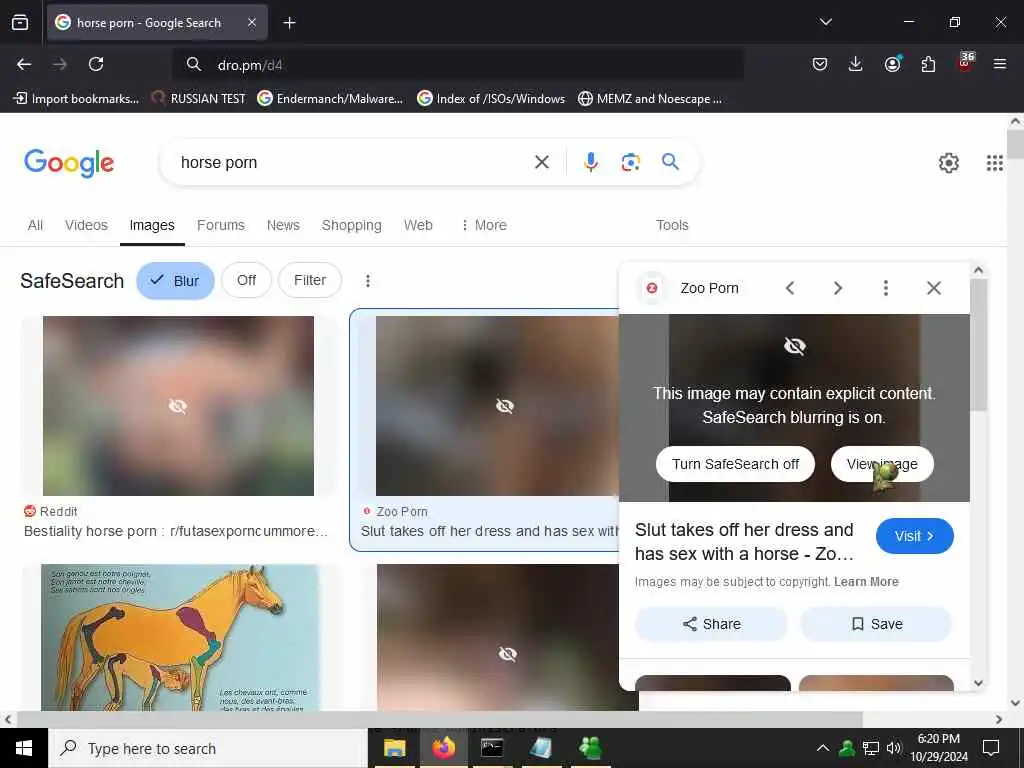Open Firefox View in the tab bar

pyautogui.click(x=20, y=23)
